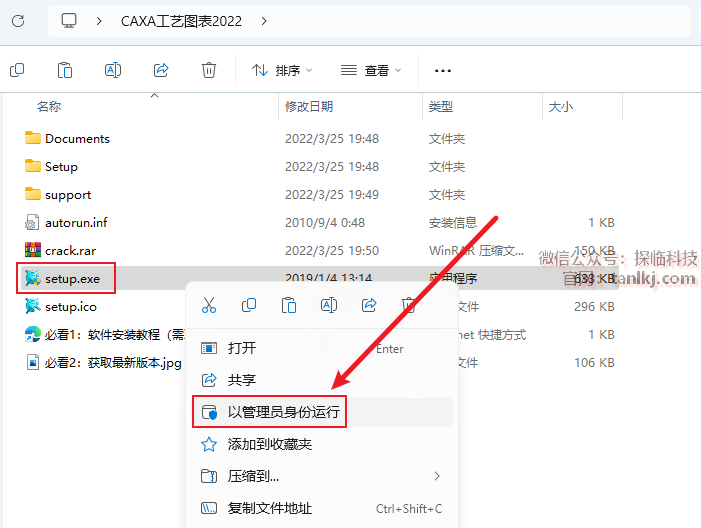Click Documents modified date 2022/3/25 19:48

click(x=332, y=139)
